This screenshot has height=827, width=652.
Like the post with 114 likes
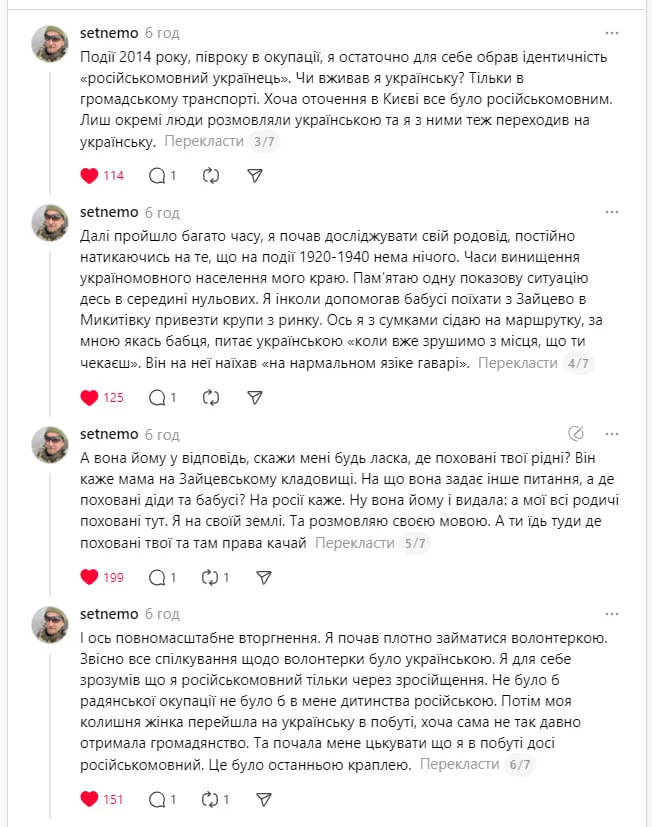coord(89,175)
